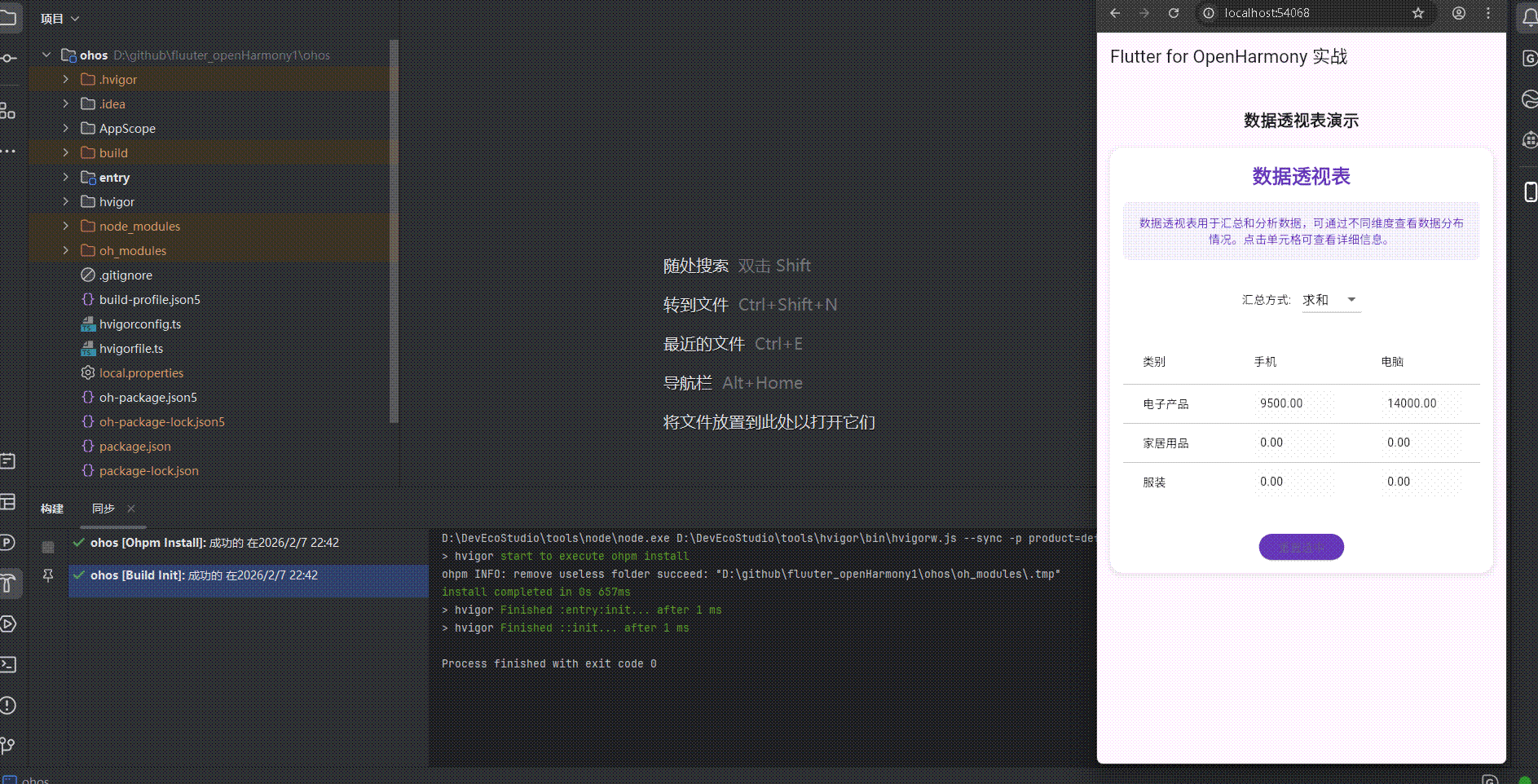Expand the entry module folder
This screenshot has height=784, width=1538.
coord(66,177)
